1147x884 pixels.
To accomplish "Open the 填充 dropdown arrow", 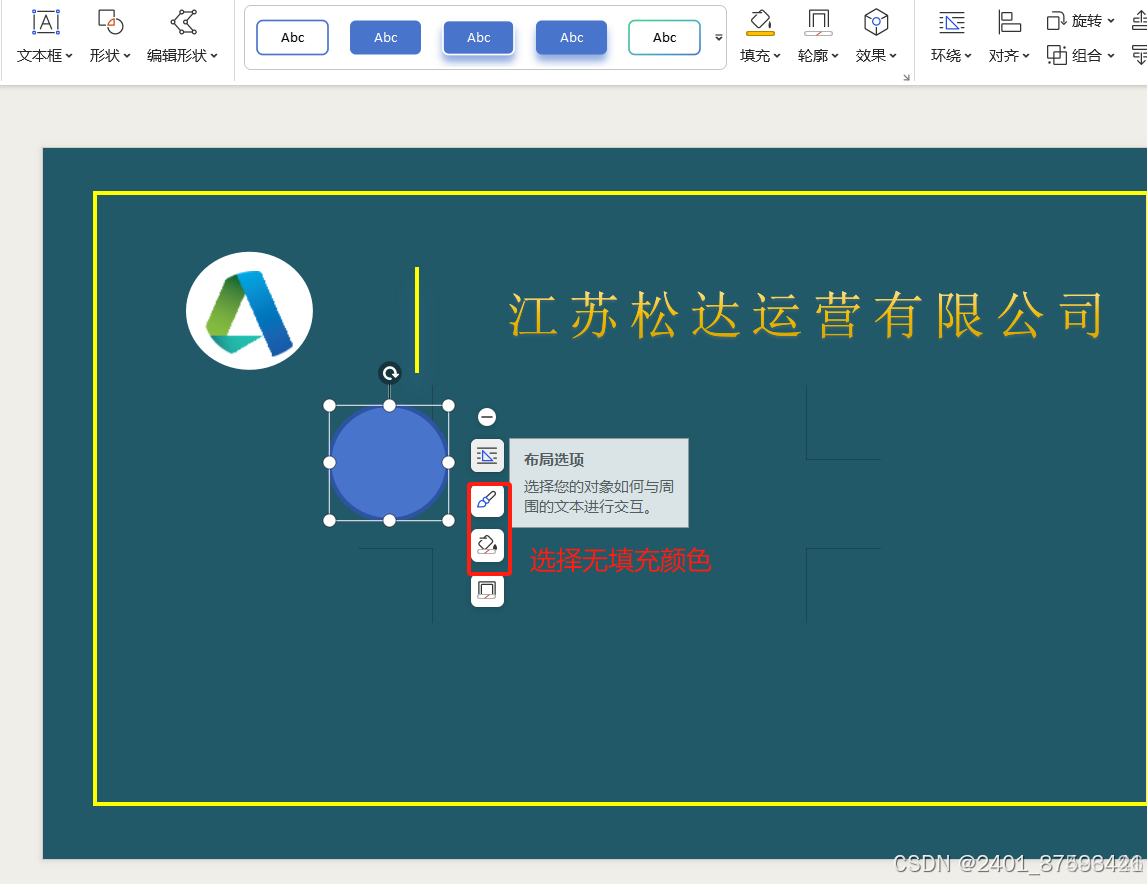I will pyautogui.click(x=777, y=56).
